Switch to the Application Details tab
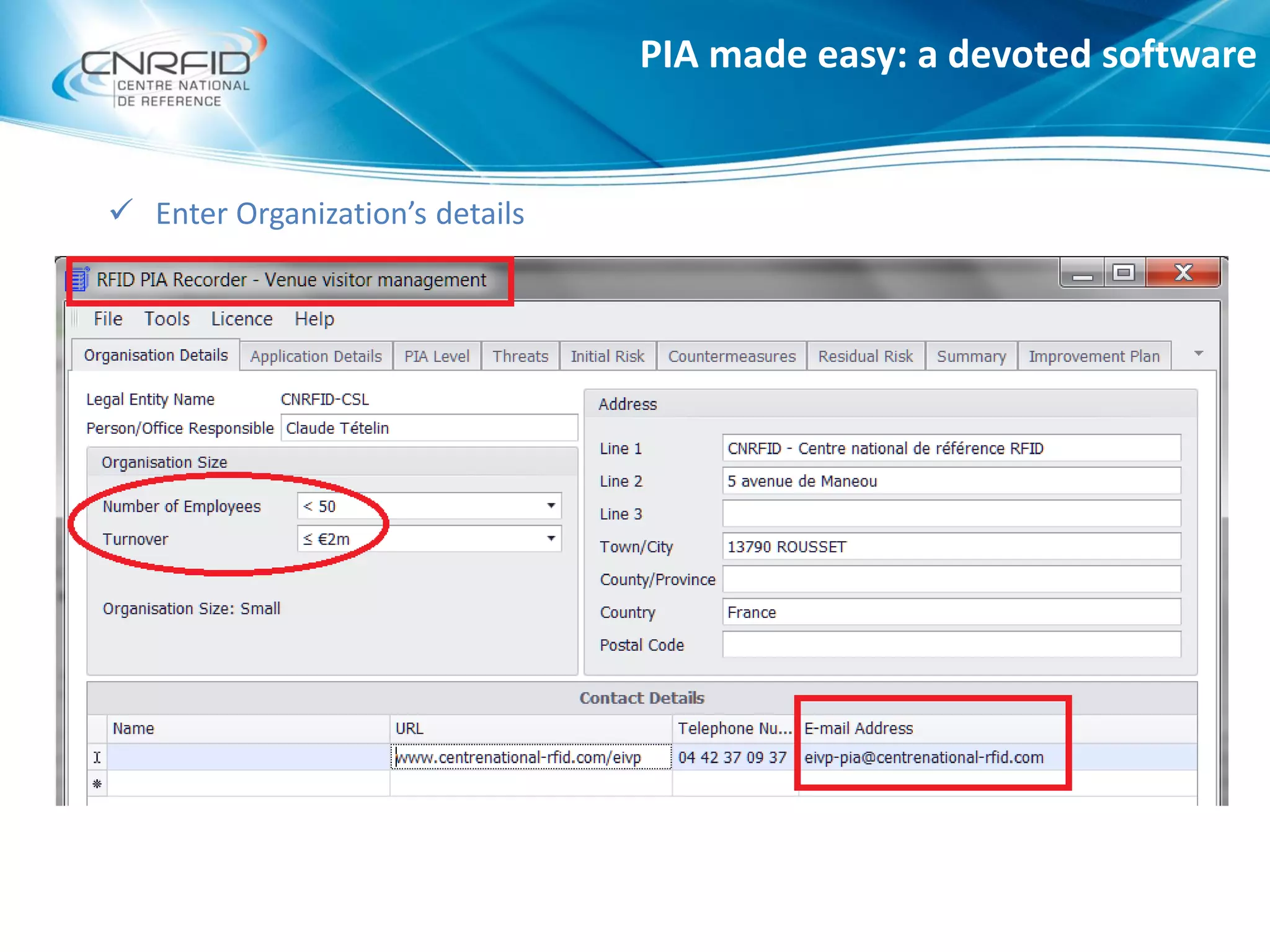The width and height of the screenshot is (1270, 952). [316, 356]
